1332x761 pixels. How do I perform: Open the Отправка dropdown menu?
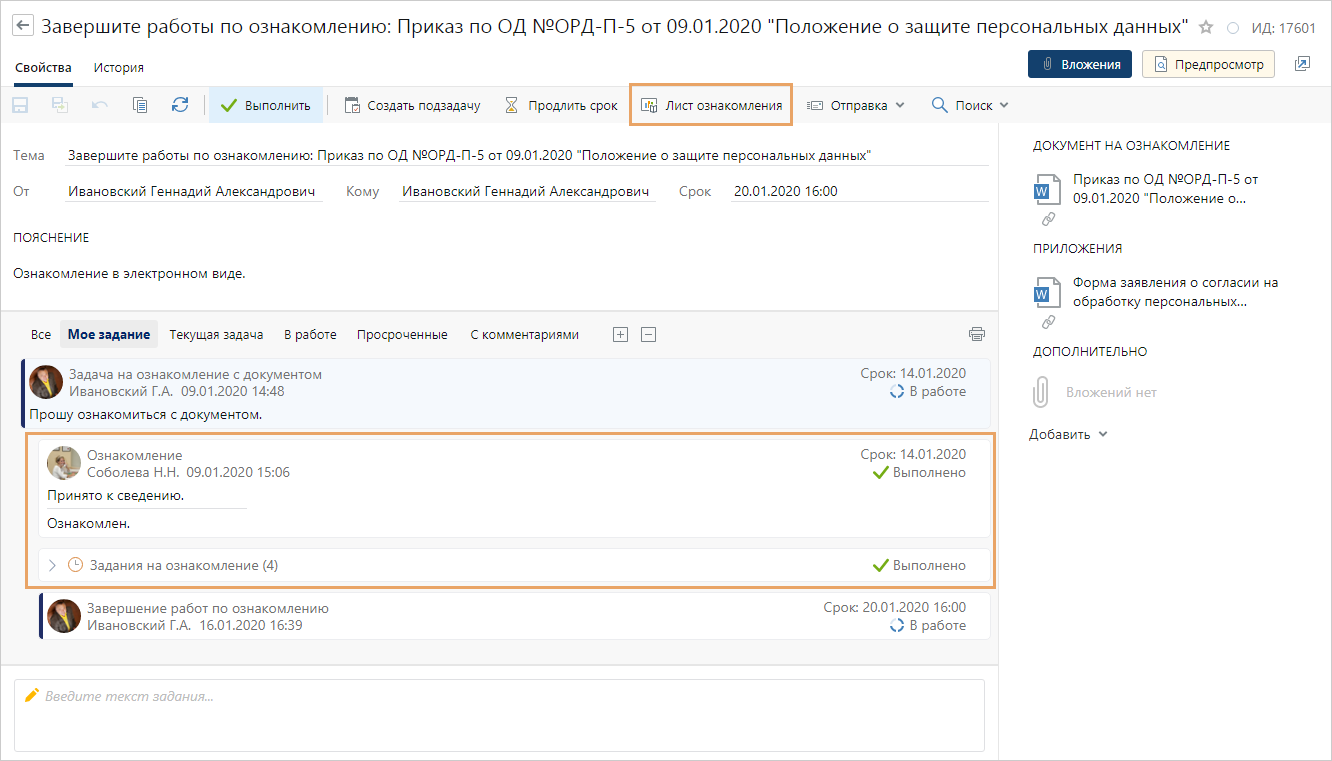click(855, 105)
